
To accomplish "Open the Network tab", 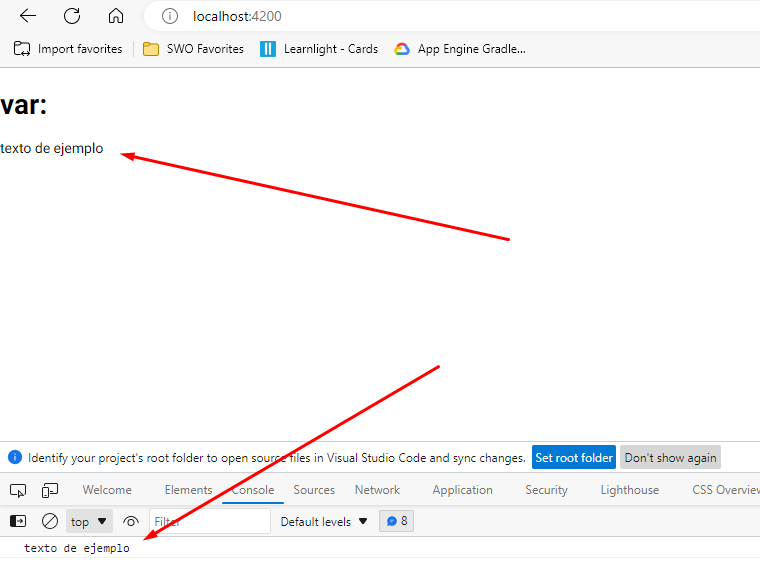I will 377,490.
